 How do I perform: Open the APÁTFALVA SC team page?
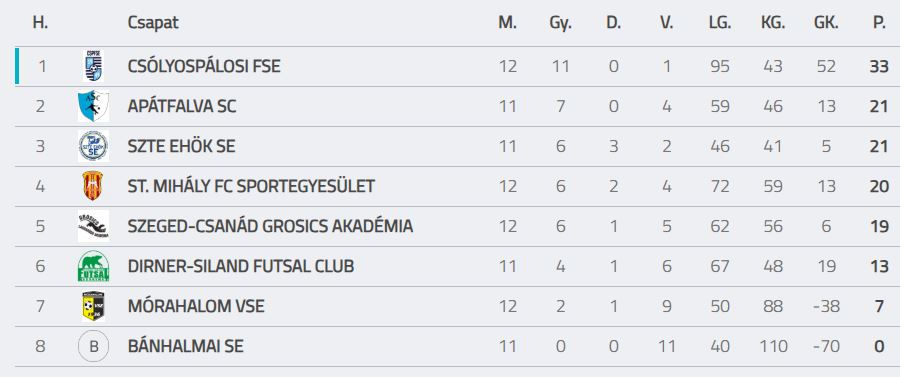coord(182,107)
